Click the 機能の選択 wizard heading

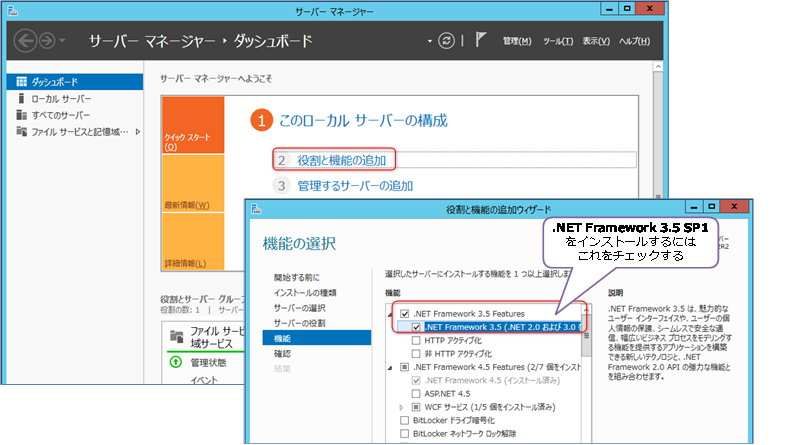299,243
